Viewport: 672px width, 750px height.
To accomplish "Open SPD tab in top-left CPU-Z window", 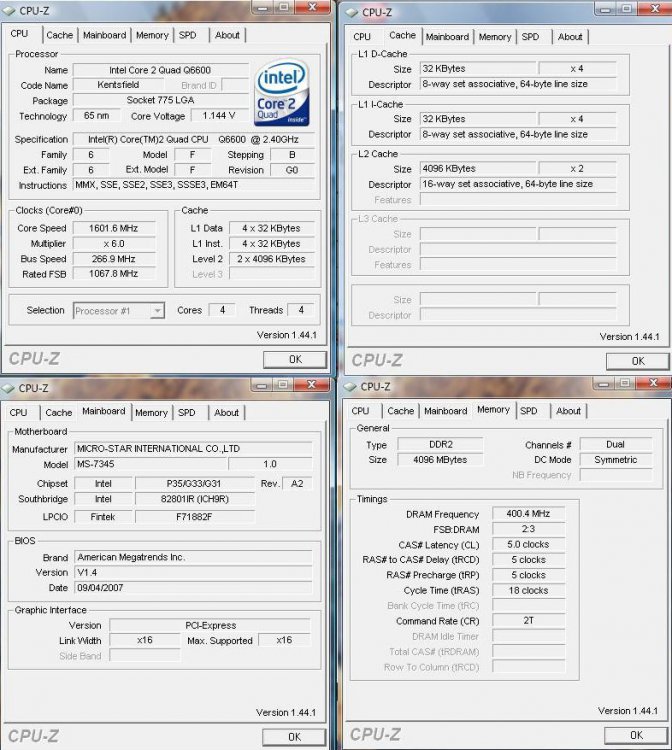I will (x=187, y=35).
